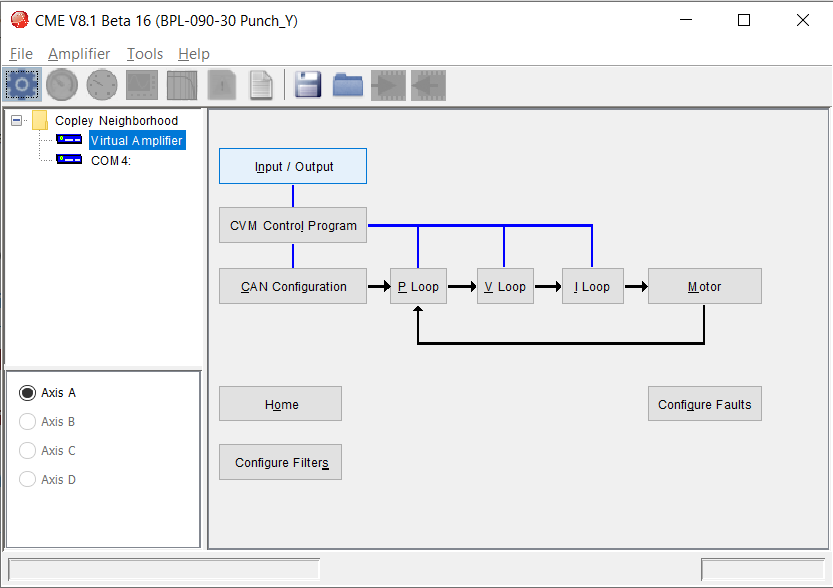This screenshot has height=588, width=833.
Task: Click the filter response curve icon
Action: (182, 85)
